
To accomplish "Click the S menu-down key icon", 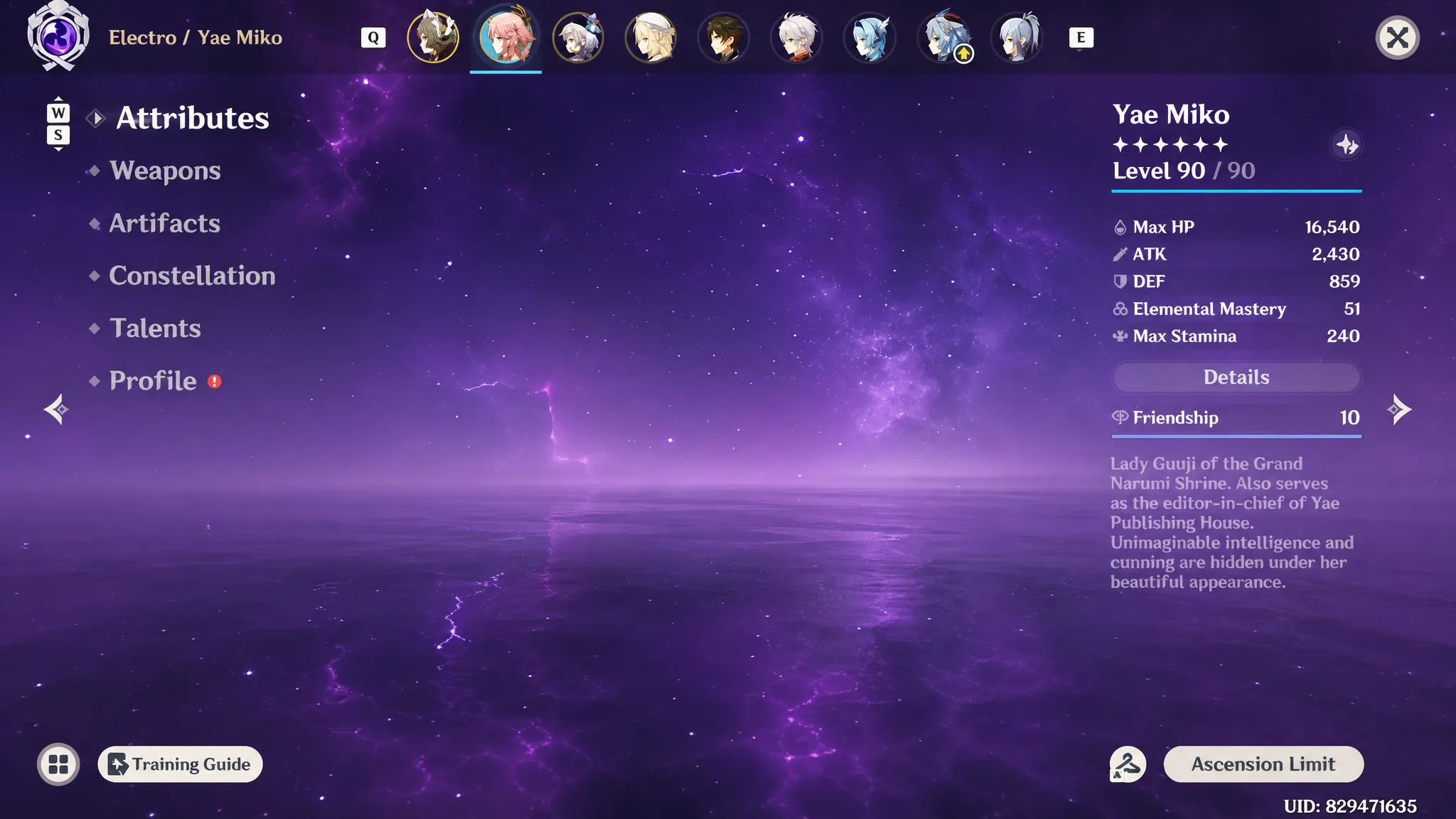I will click(x=58, y=135).
